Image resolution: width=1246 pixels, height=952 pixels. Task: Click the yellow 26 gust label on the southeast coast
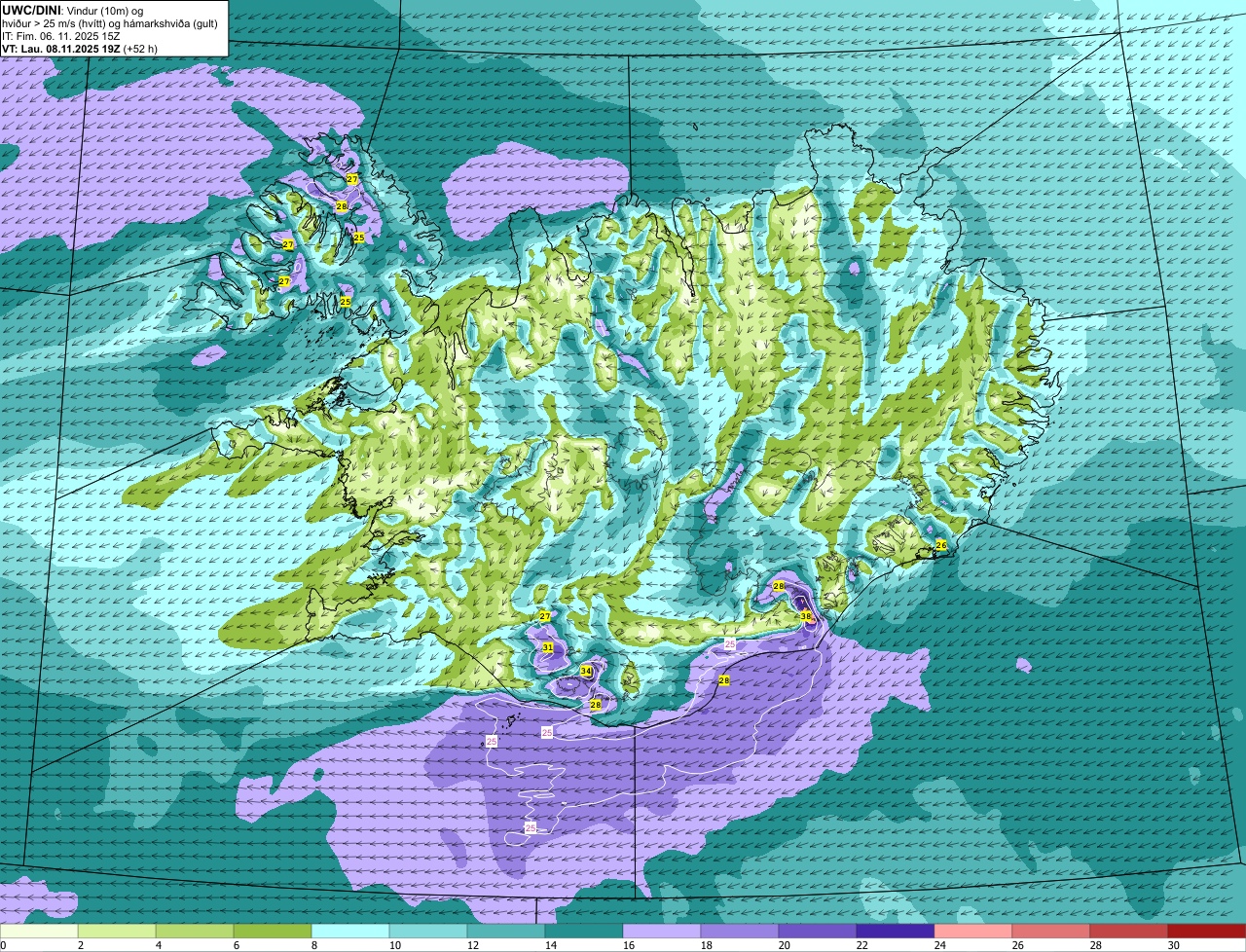click(941, 545)
